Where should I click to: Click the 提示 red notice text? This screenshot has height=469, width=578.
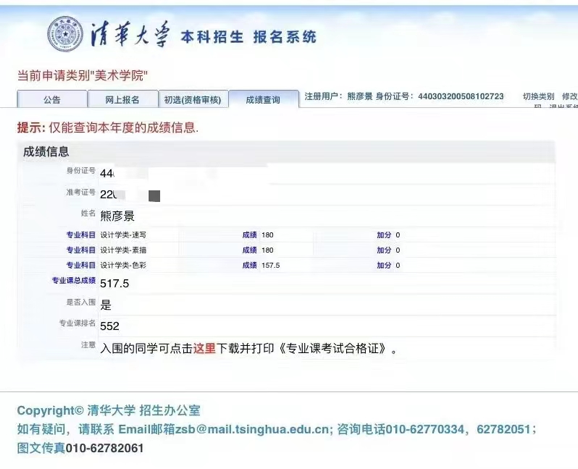point(108,128)
